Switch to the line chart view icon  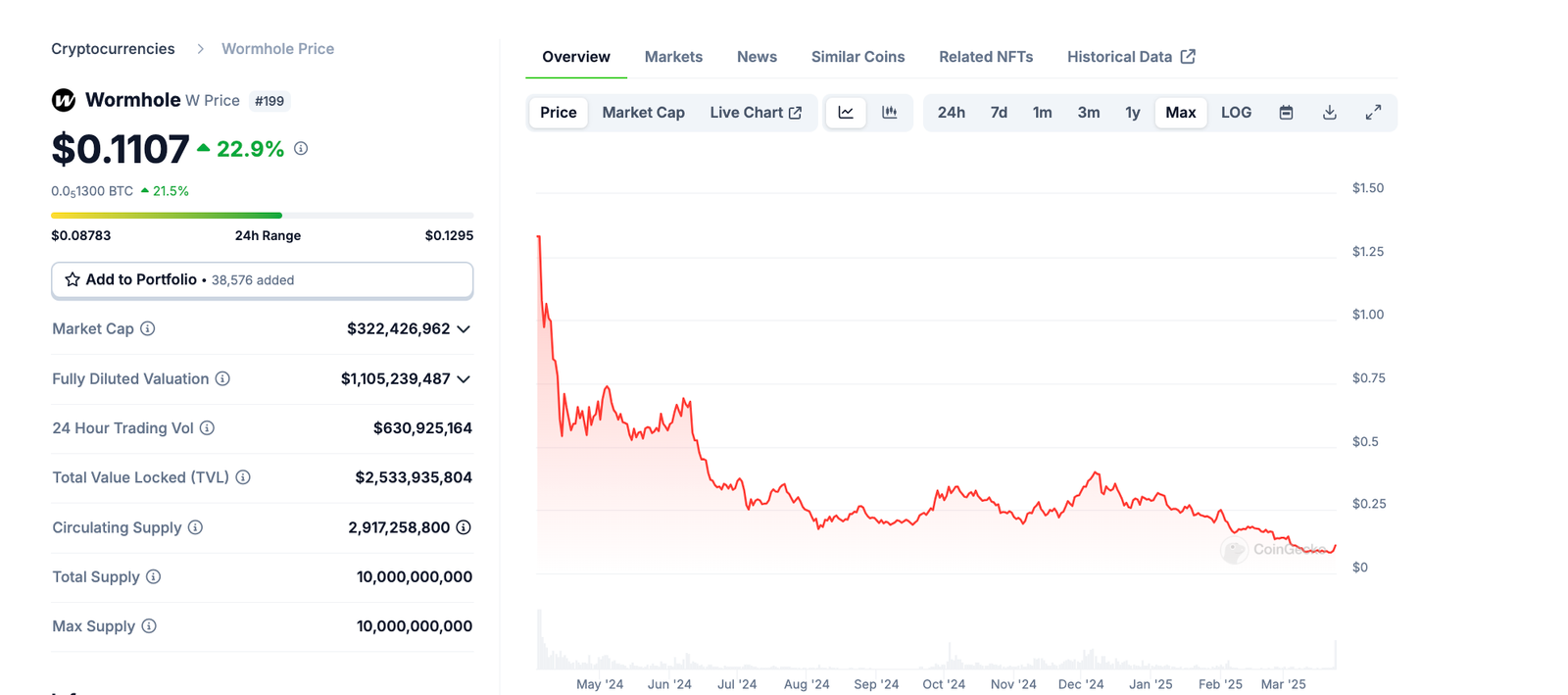[846, 113]
